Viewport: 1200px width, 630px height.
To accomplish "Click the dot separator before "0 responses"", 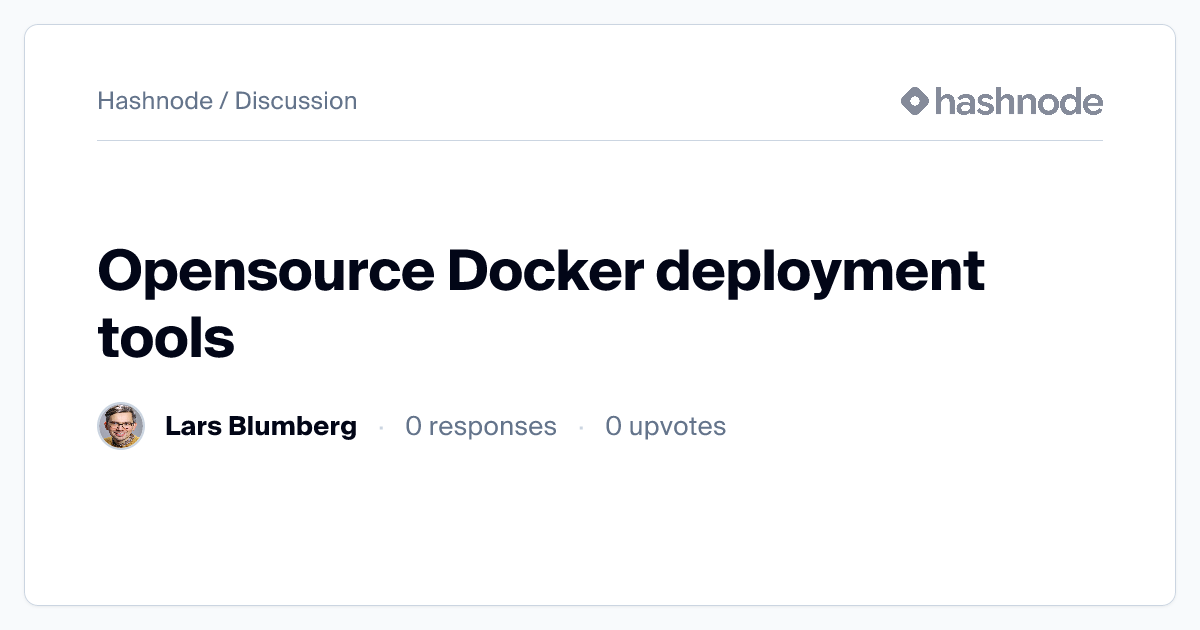I will 381,427.
